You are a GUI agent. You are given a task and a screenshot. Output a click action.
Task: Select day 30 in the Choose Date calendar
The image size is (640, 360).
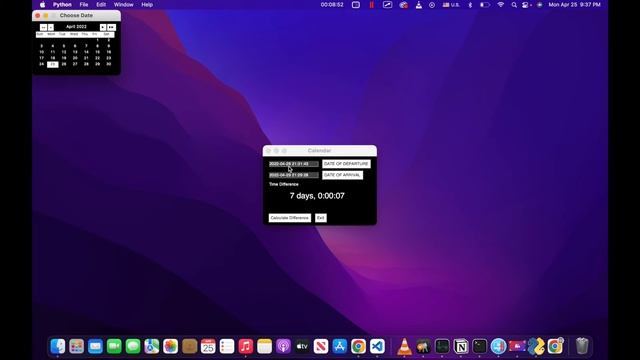(x=109, y=64)
